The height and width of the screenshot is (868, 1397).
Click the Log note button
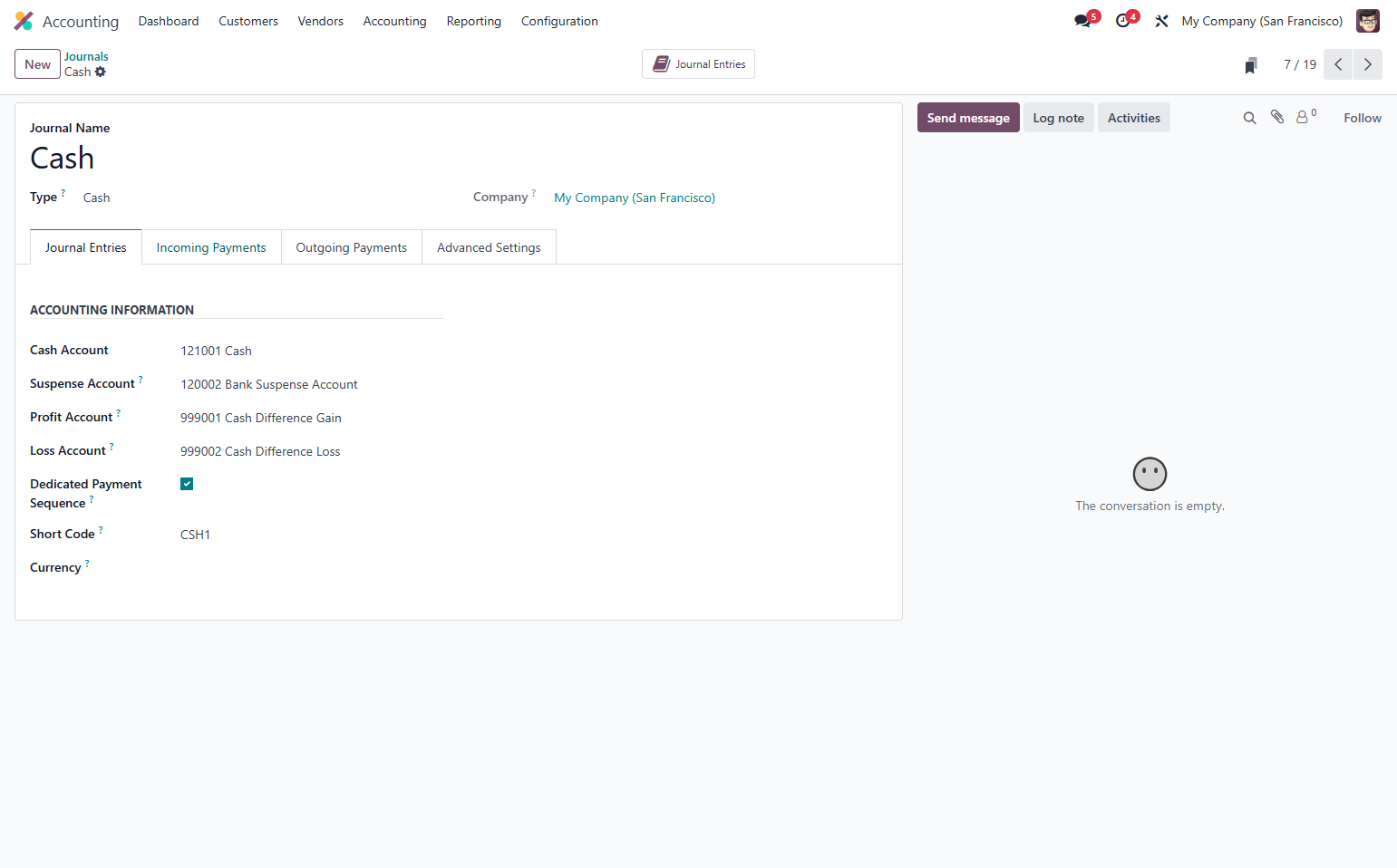(x=1058, y=118)
